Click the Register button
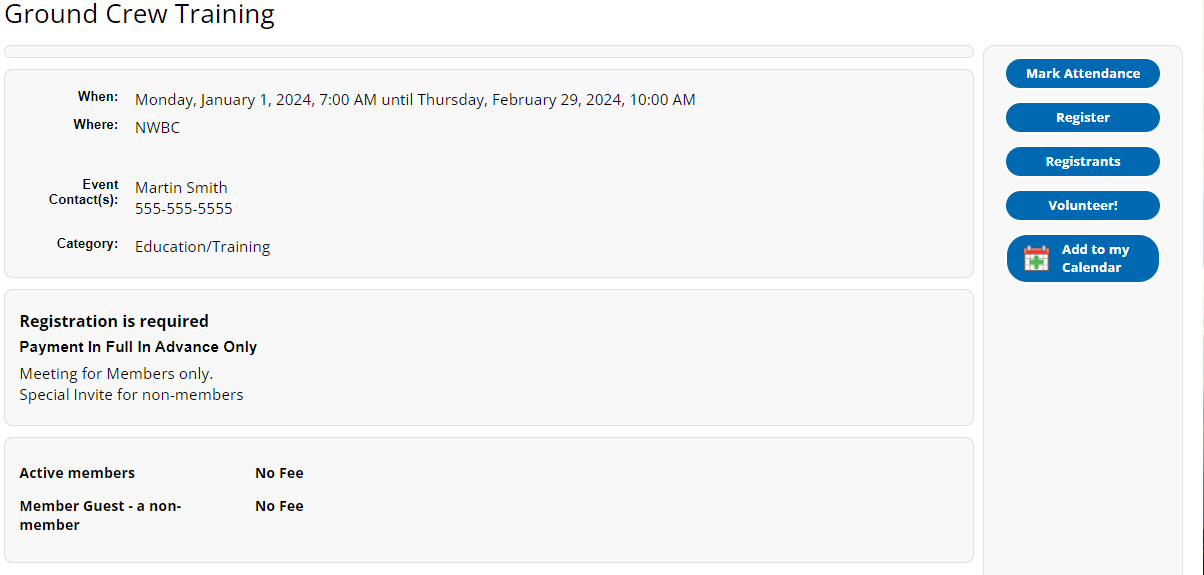1204x575 pixels. [1083, 118]
